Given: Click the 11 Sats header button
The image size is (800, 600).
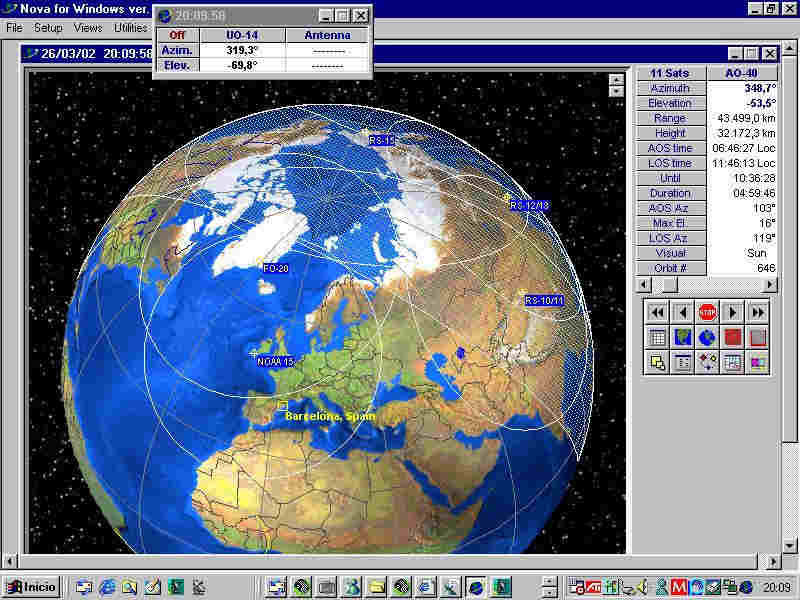Looking at the screenshot, I should (671, 73).
